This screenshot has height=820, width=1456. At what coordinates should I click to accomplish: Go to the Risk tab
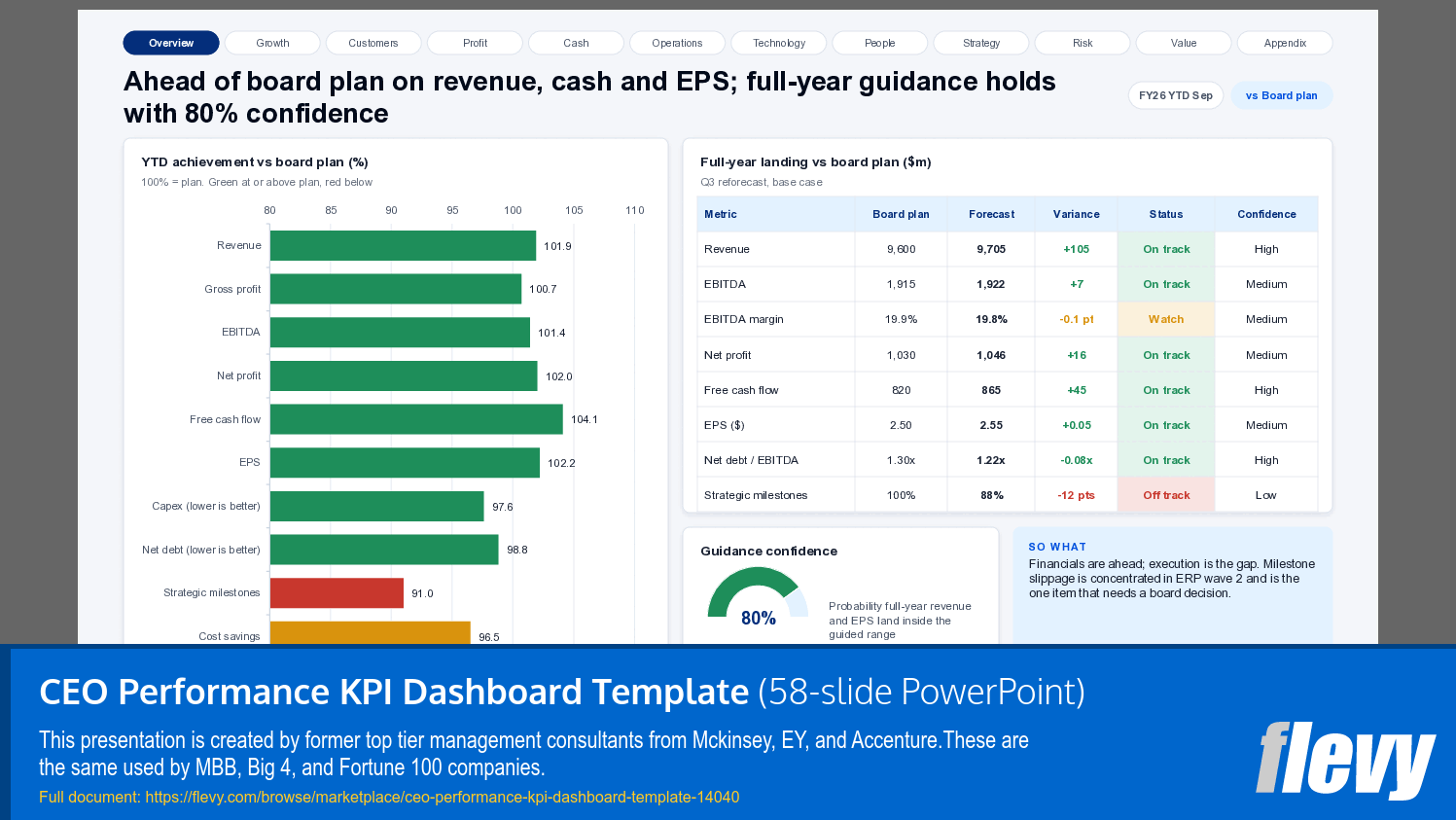1083,43
